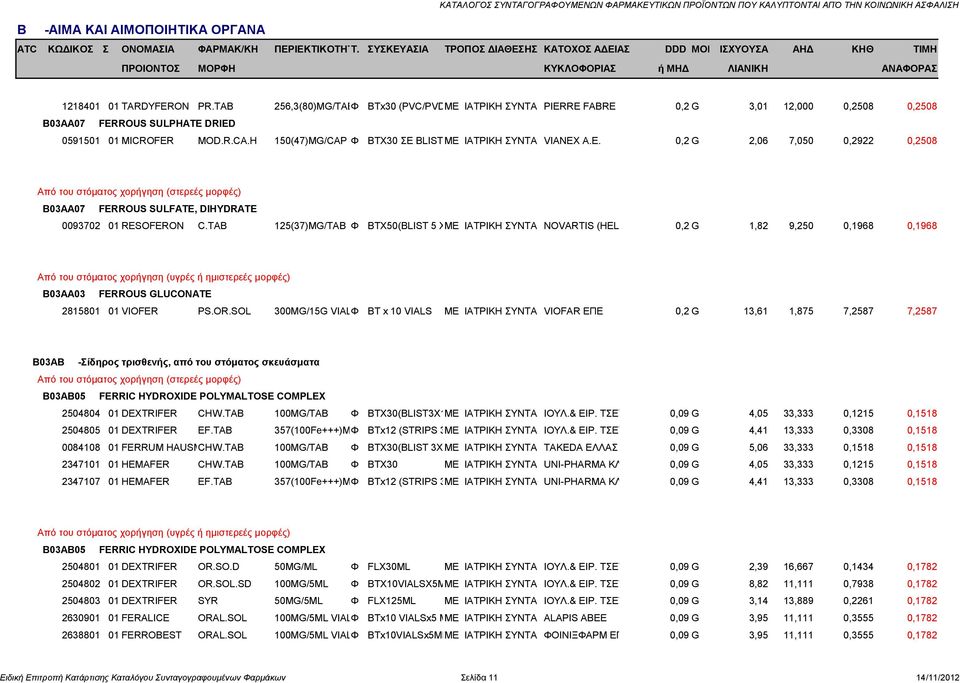The width and height of the screenshot is (960, 683).
Task: Click product code 2504805
Action: (80, 430)
